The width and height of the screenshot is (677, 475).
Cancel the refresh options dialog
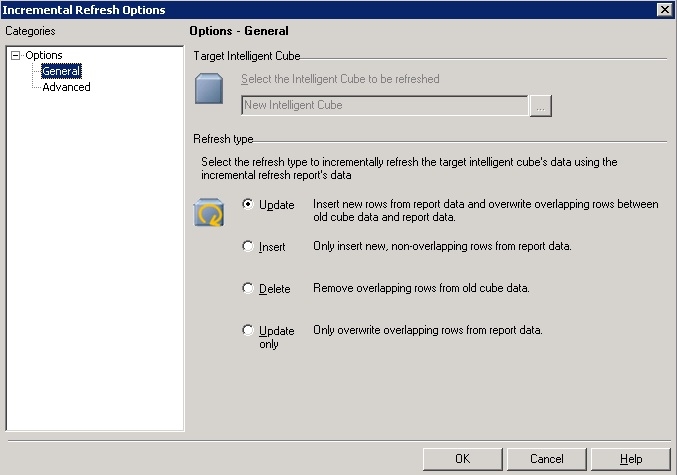(546, 459)
